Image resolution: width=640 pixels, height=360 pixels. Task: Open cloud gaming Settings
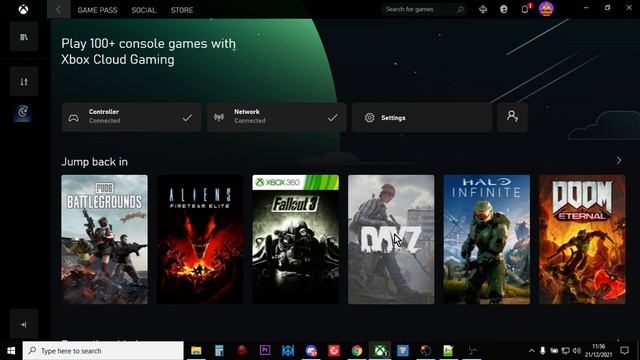click(x=422, y=118)
